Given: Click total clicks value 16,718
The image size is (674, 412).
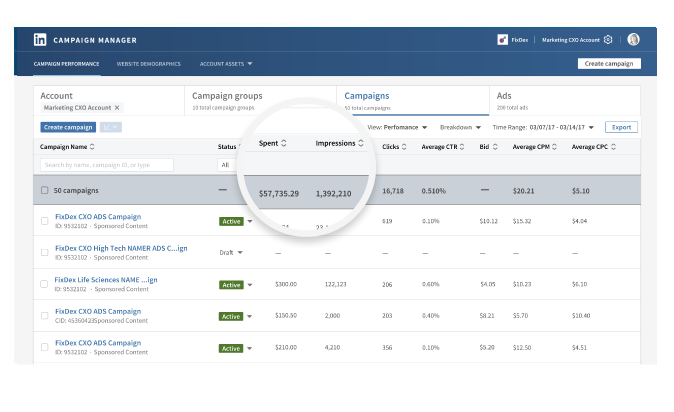Looking at the screenshot, I should [x=393, y=191].
